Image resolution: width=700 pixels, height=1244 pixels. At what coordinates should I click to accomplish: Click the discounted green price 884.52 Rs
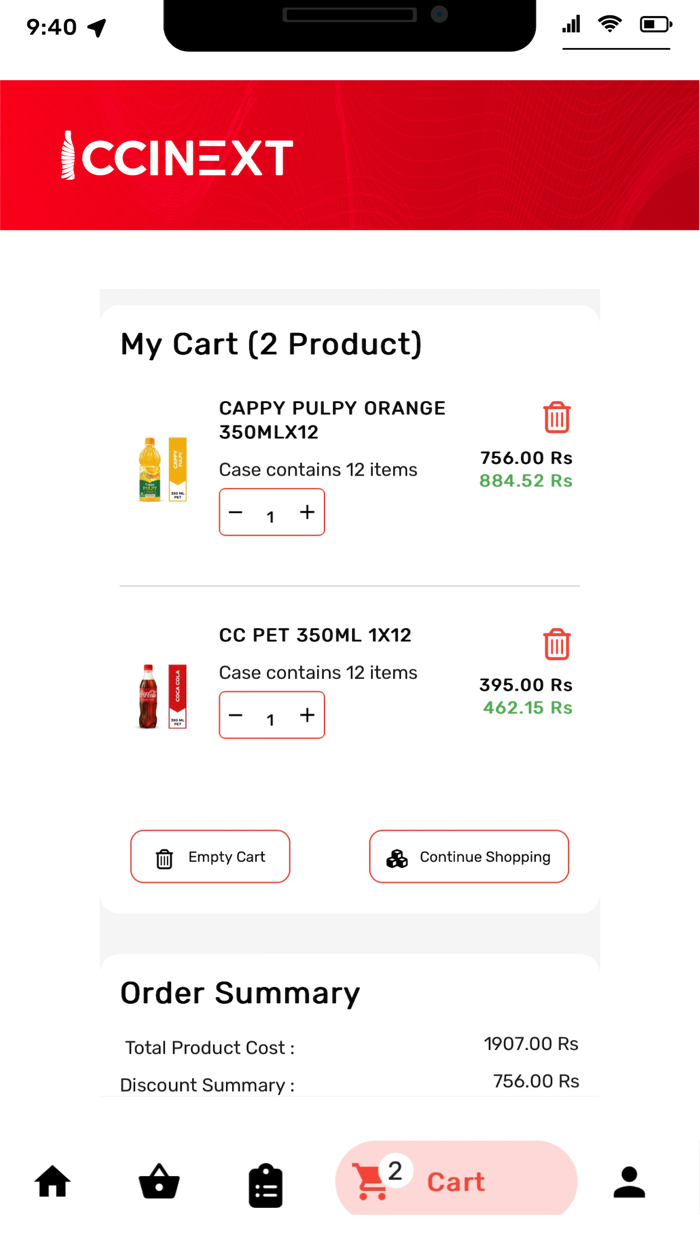[525, 481]
